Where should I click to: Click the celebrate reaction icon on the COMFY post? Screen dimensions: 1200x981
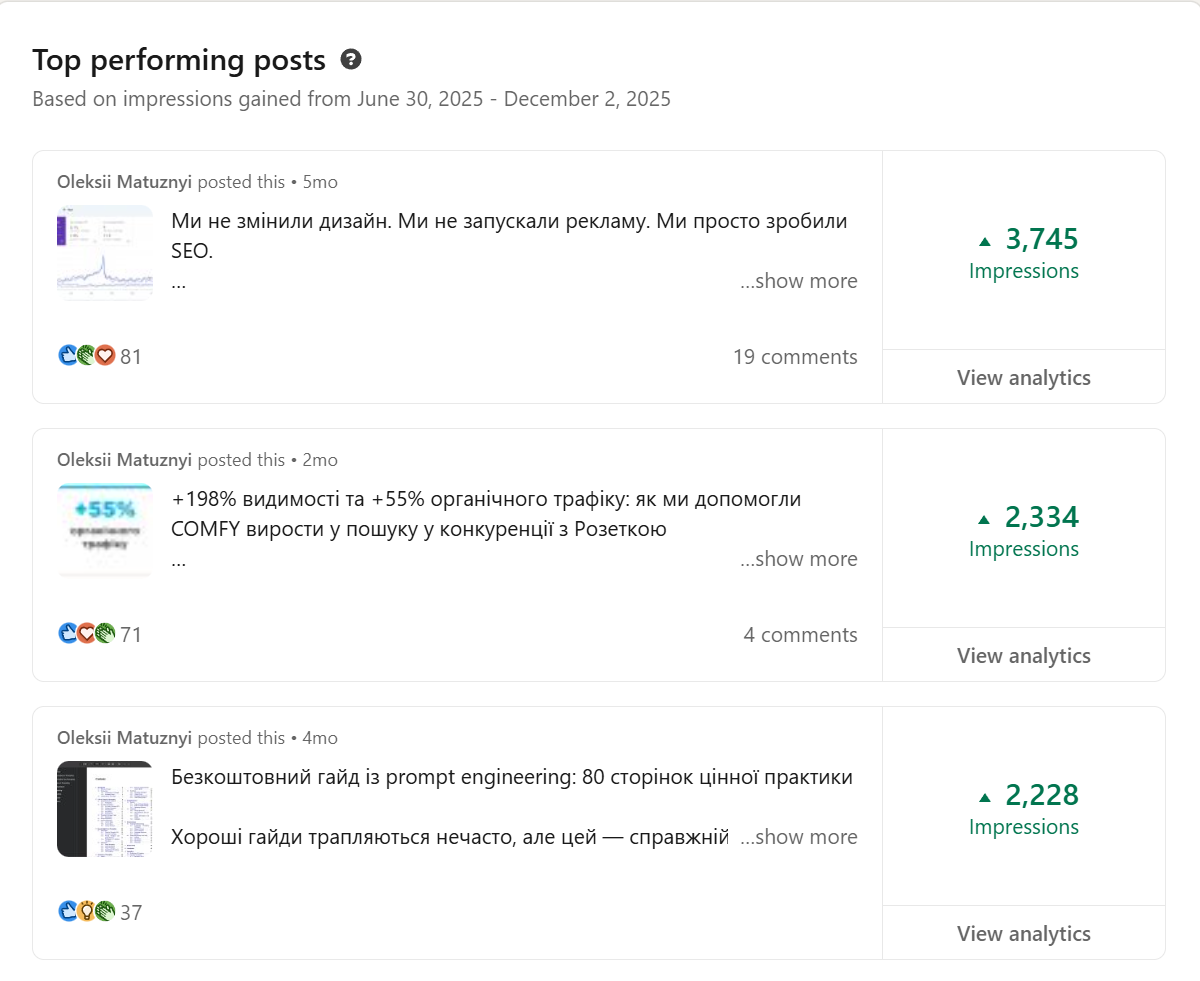tap(104, 633)
